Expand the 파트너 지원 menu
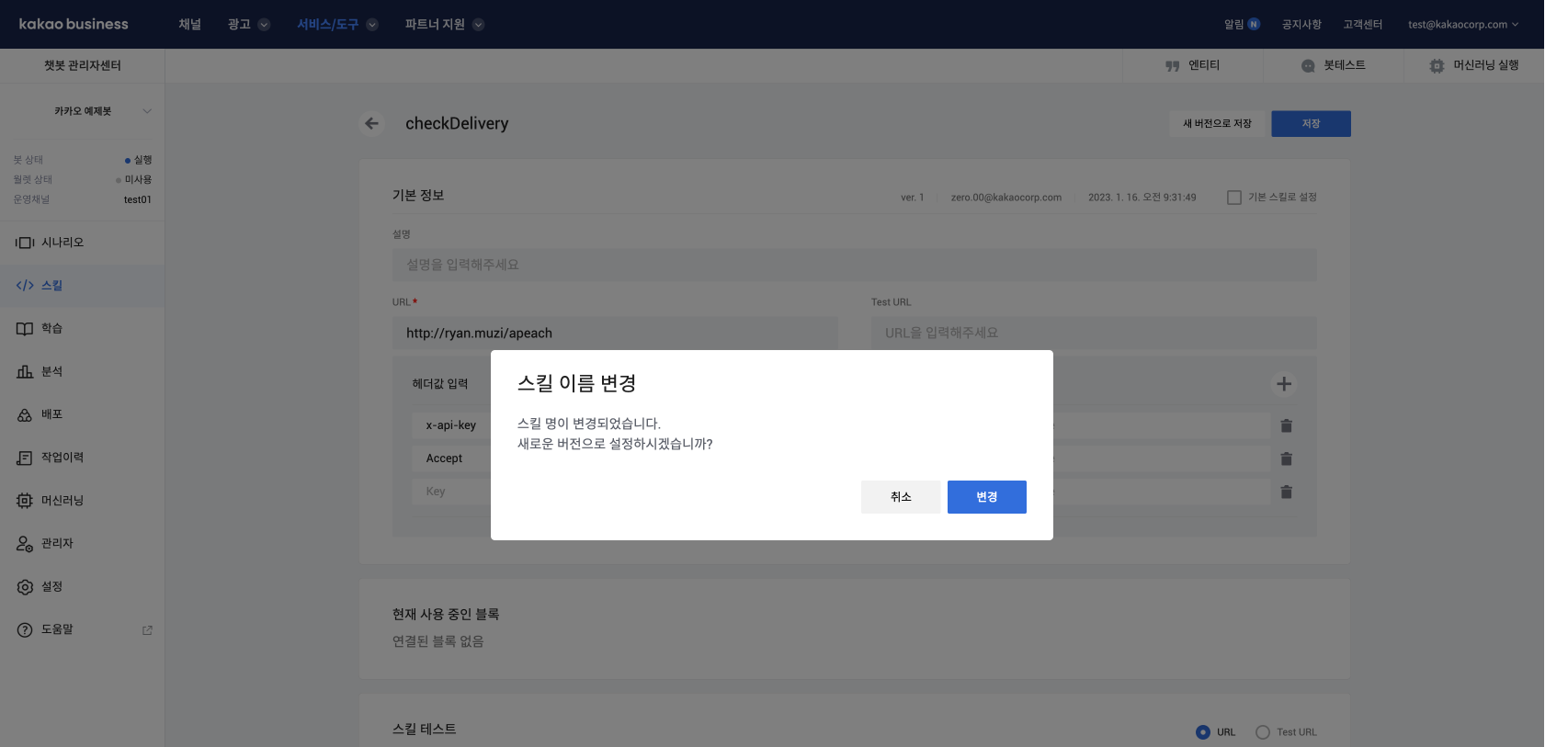This screenshot has width=1568, height=747. coord(444,25)
